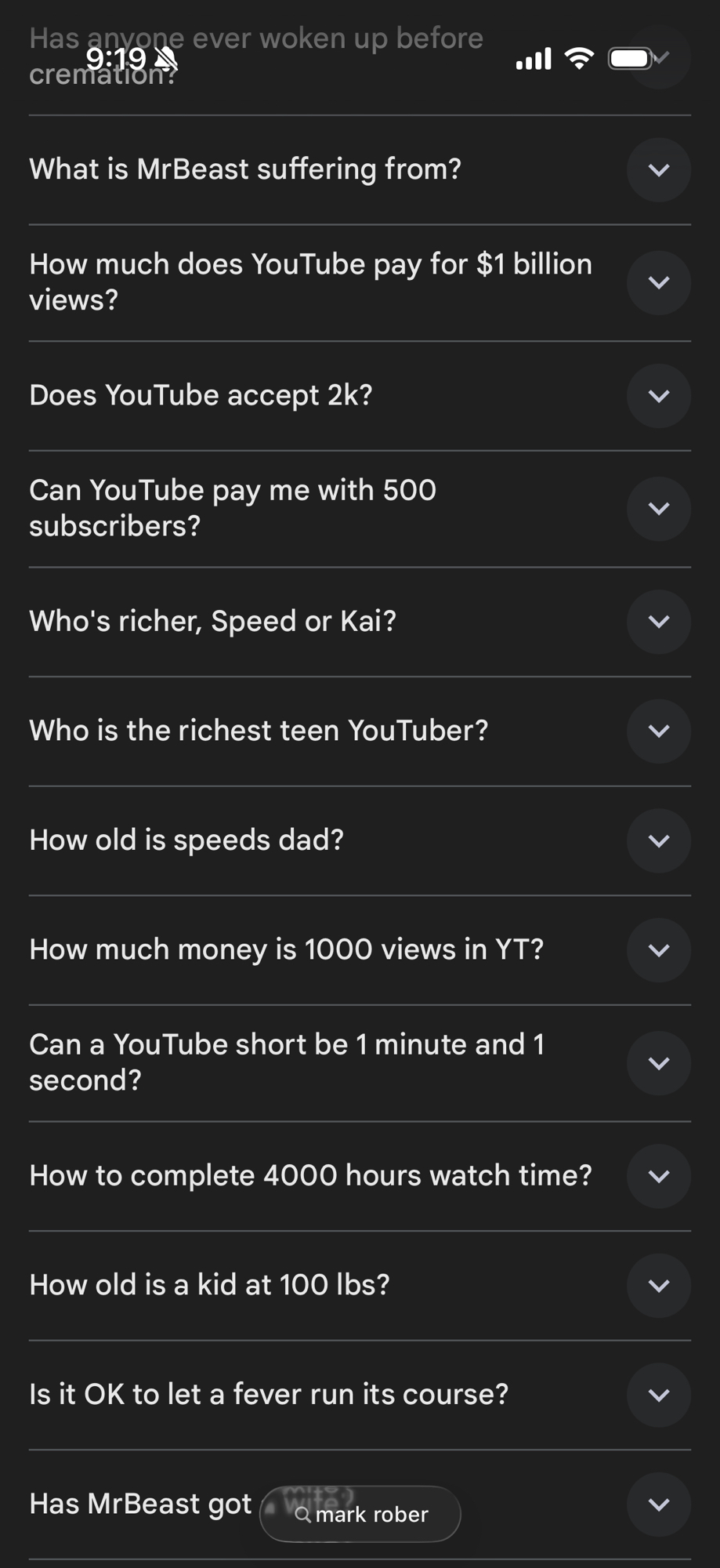Select "Is it OK to let a fever run its course?"
This screenshot has height=1568, width=720.
tap(269, 1394)
